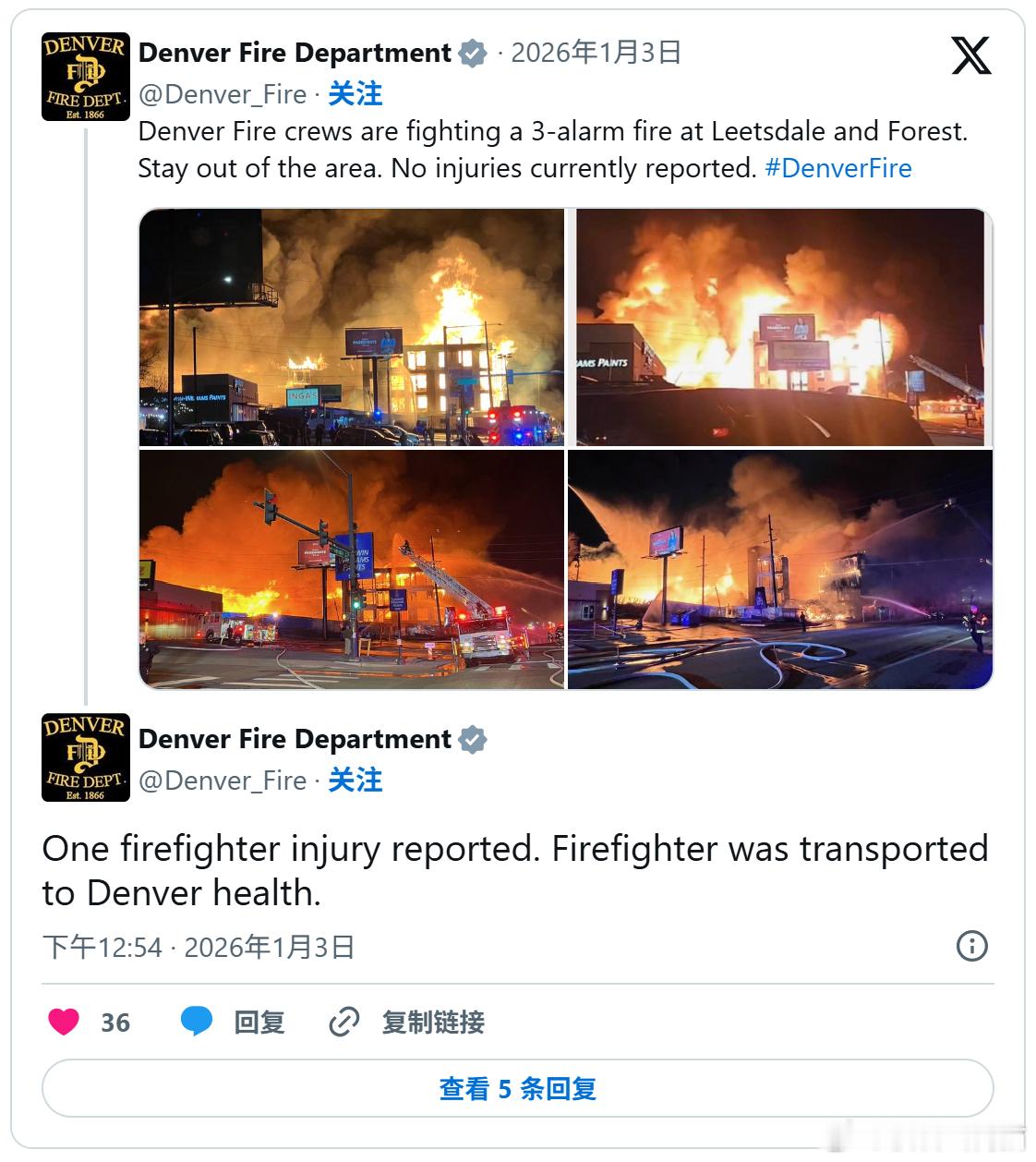The image size is (1036, 1162).
Task: Click verified badge on the reply tweet author
Action: click(x=473, y=740)
